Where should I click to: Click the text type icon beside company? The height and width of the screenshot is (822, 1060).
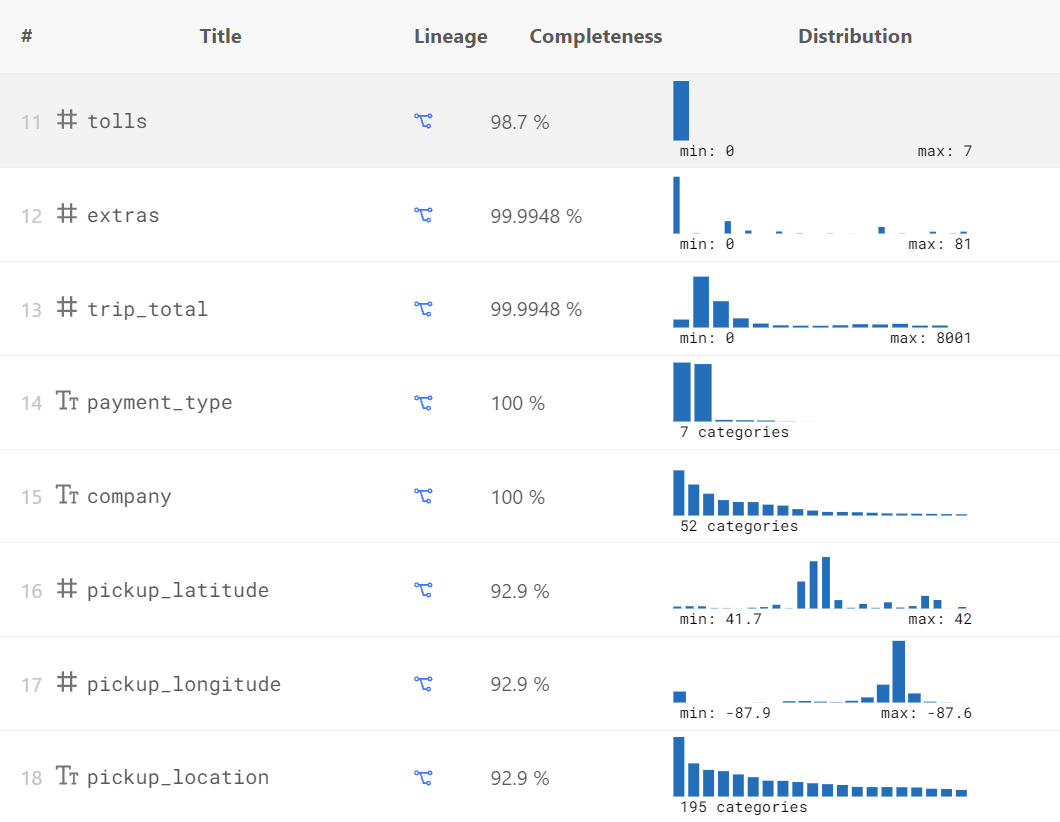(x=66, y=496)
